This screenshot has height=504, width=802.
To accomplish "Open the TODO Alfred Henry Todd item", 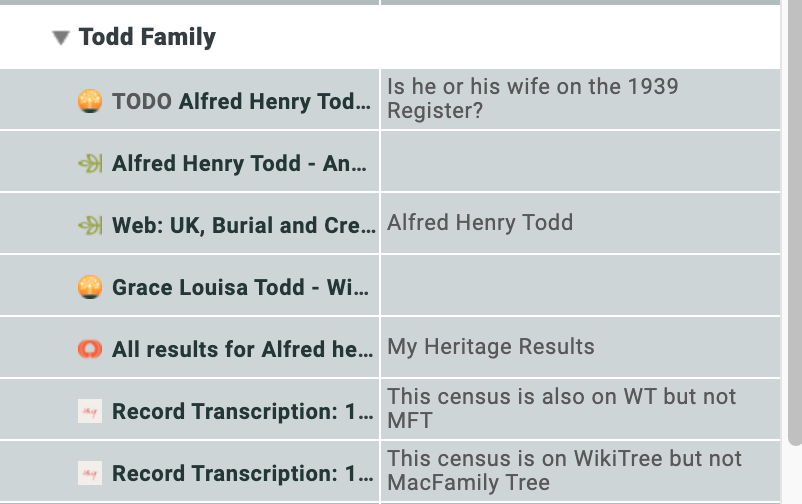I will click(241, 101).
